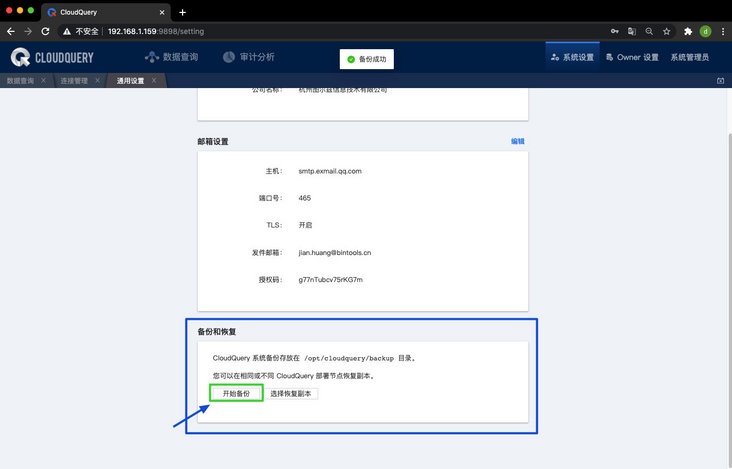Click the 选择恢复副本 button
The width and height of the screenshot is (732, 469).
(290, 393)
